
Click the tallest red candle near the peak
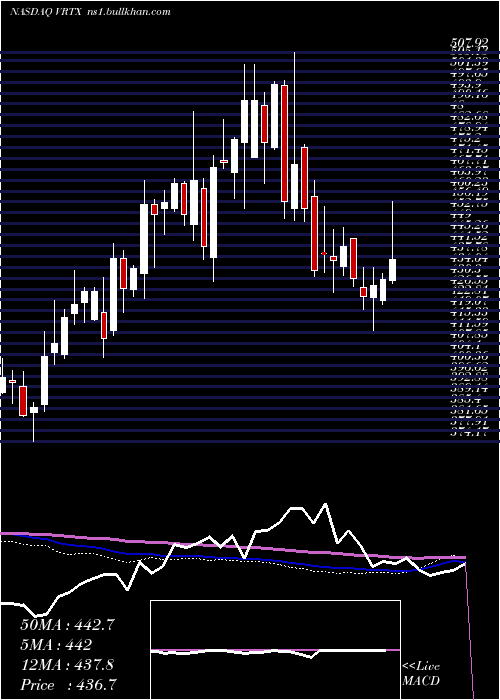pyautogui.click(x=284, y=143)
